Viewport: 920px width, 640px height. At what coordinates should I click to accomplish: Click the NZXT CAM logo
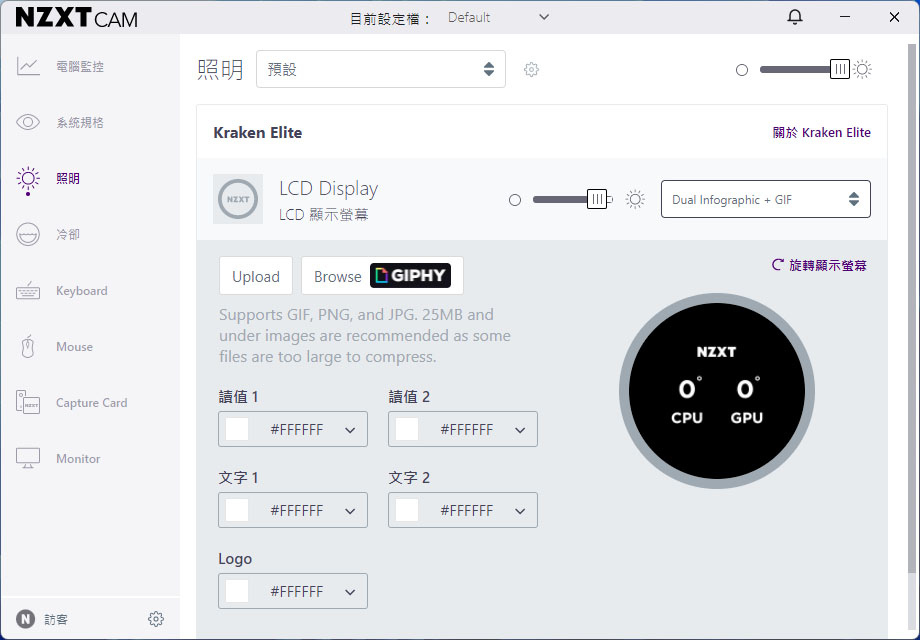tap(76, 18)
